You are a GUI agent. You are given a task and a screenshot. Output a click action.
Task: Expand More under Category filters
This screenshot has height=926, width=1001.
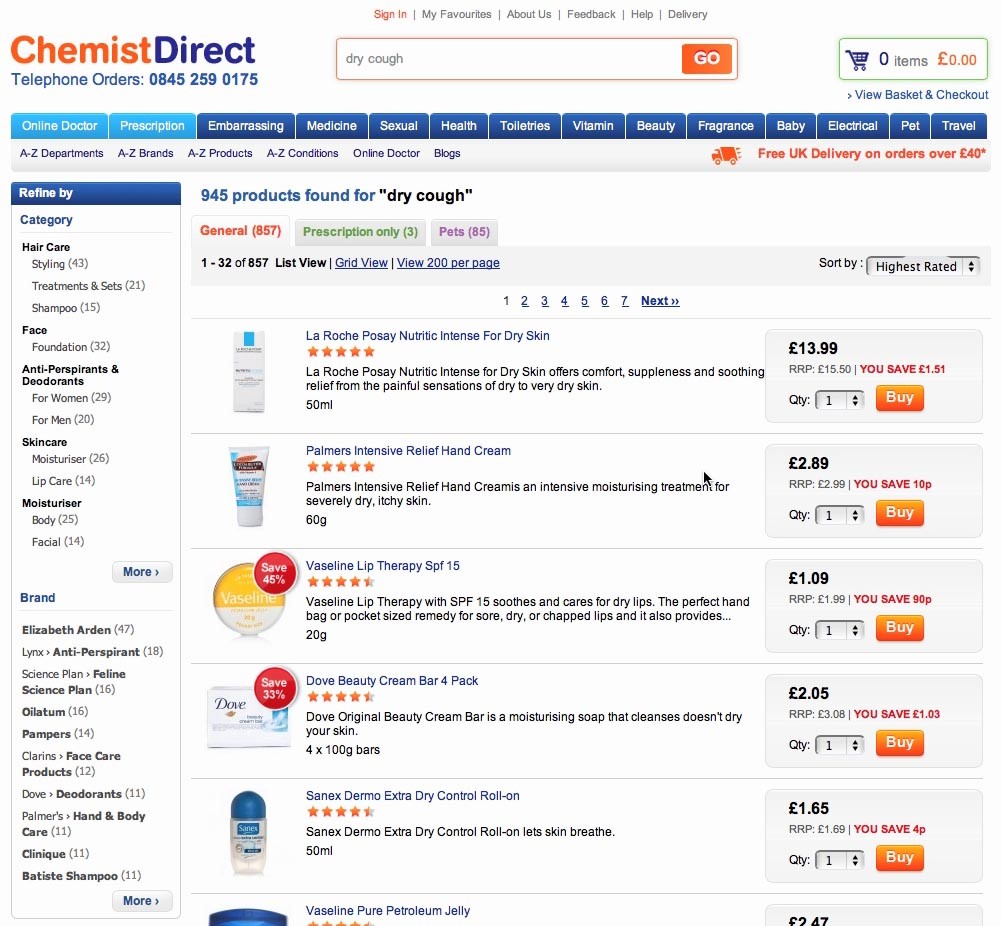[142, 572]
